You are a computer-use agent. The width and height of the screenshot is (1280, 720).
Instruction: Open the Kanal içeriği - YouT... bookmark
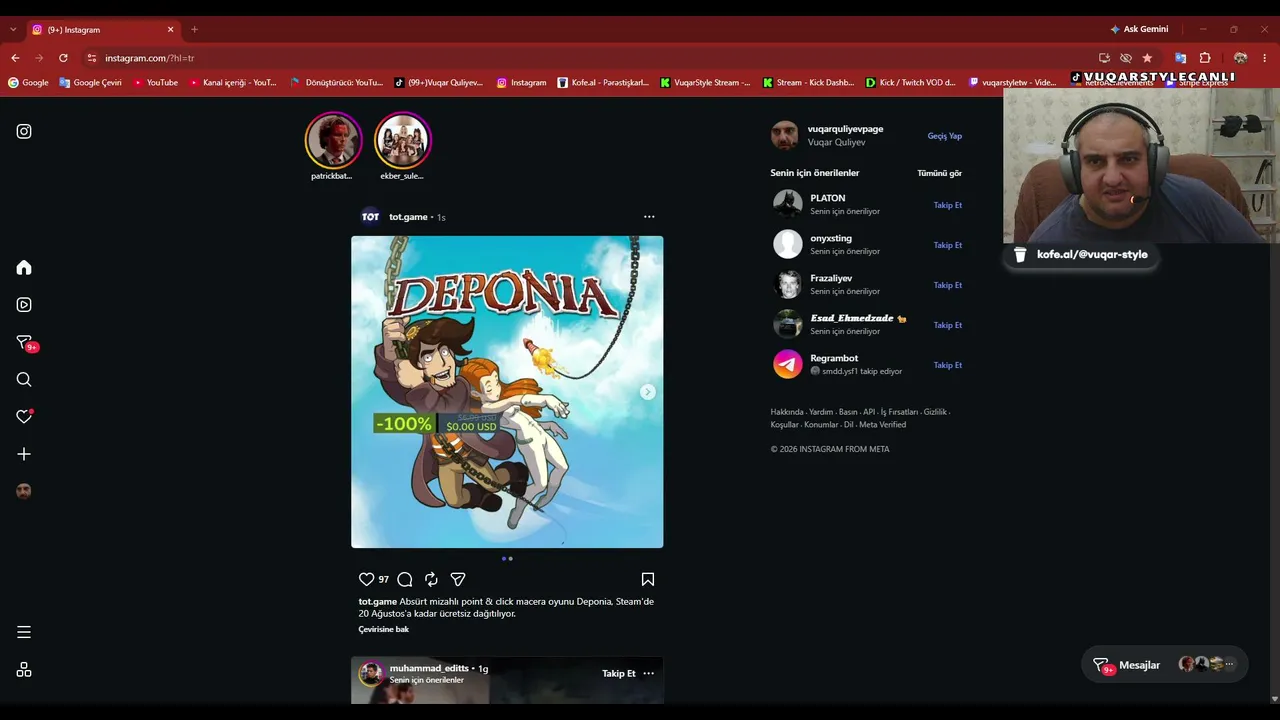click(233, 83)
